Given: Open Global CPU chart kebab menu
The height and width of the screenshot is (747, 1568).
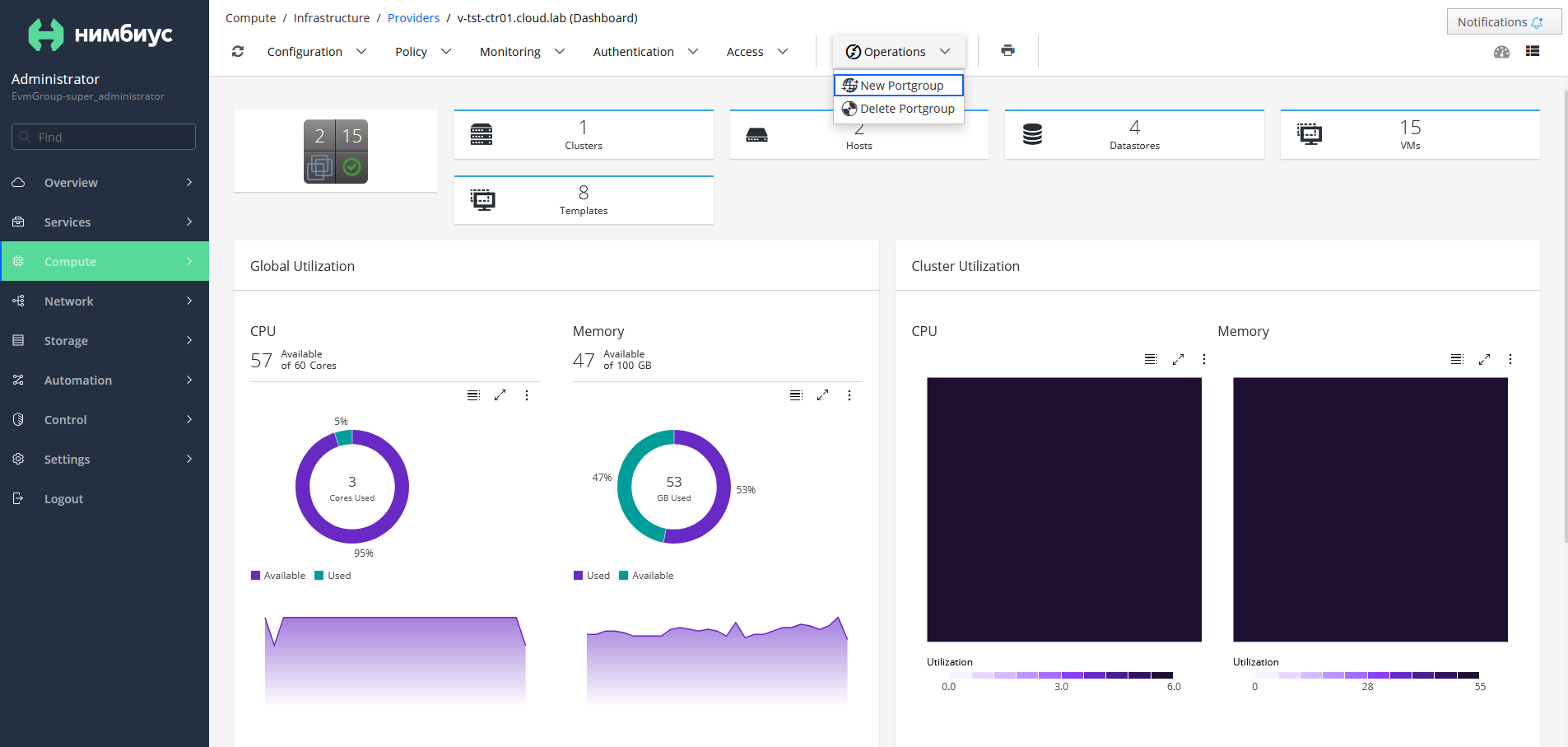Looking at the screenshot, I should pos(527,395).
